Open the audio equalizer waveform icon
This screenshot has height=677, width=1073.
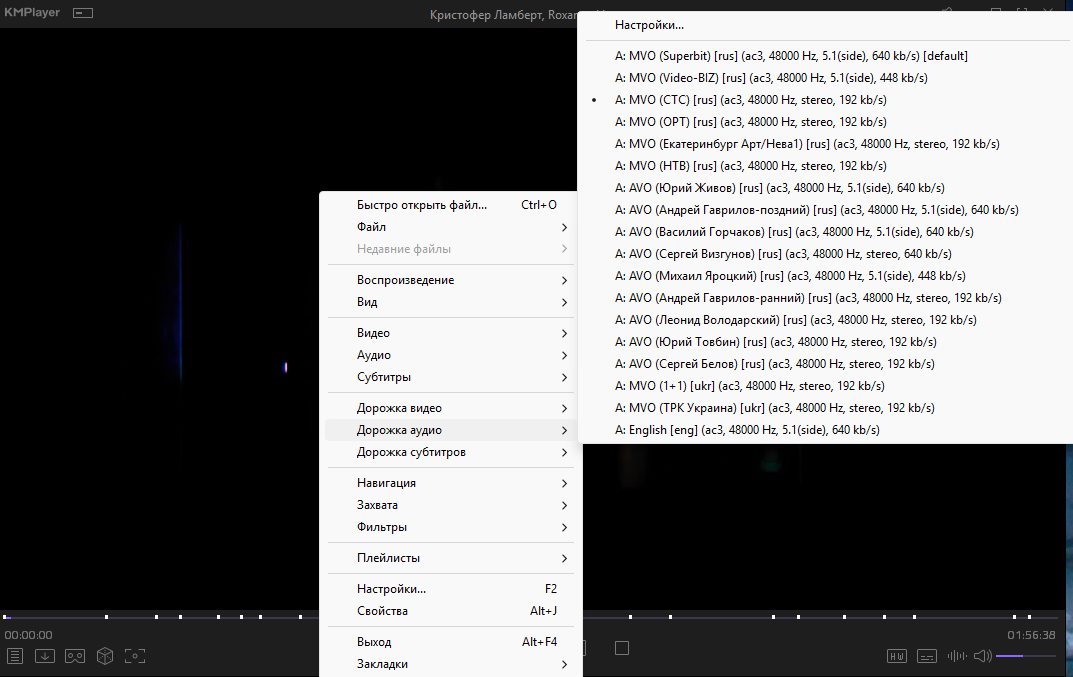pos(957,656)
